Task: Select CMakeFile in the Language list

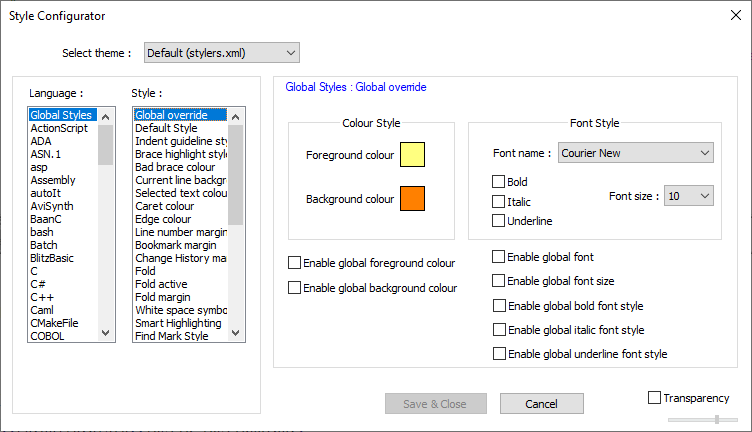Action: pyautogui.click(x=63, y=323)
